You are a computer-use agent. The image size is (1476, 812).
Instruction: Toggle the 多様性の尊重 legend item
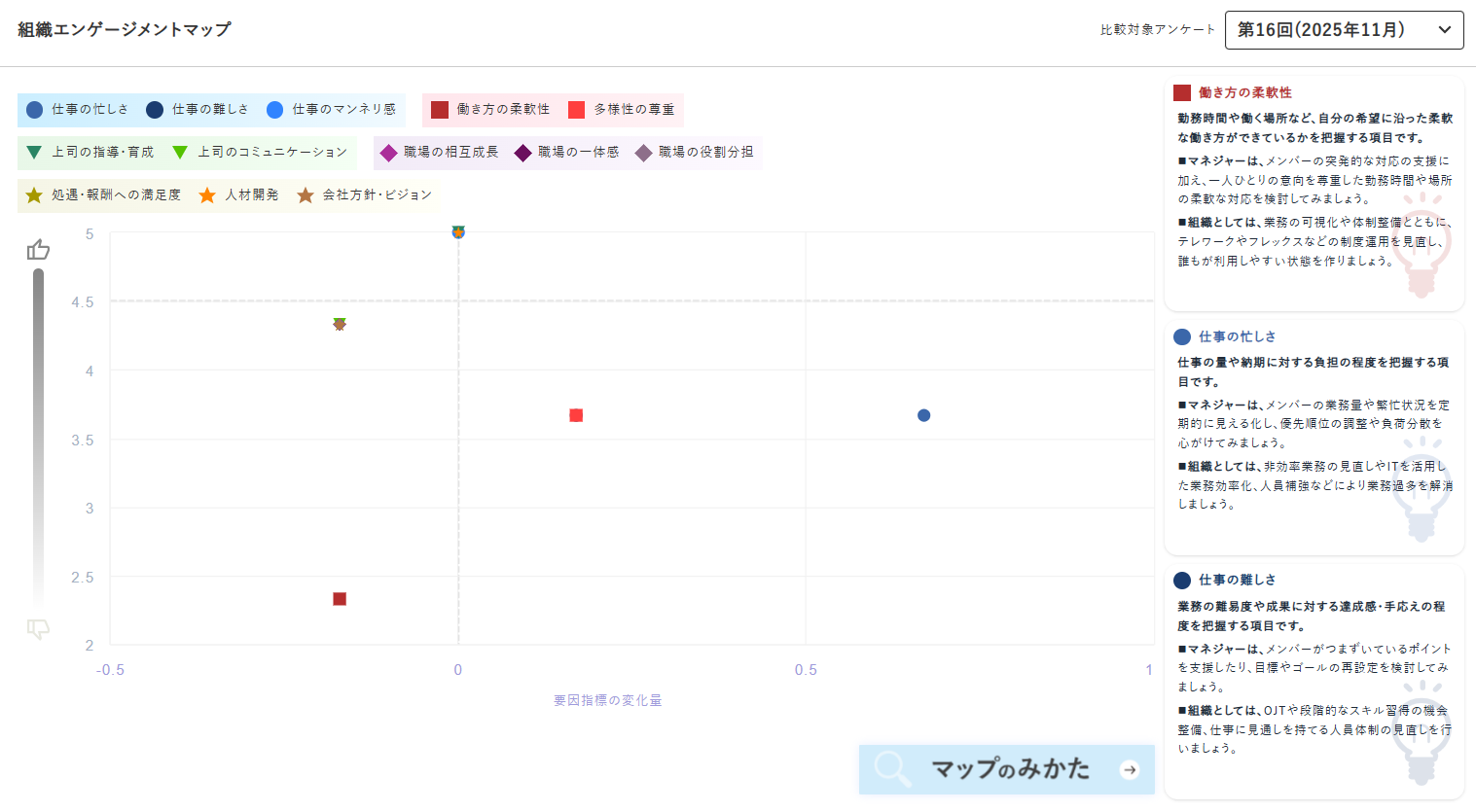[622, 110]
